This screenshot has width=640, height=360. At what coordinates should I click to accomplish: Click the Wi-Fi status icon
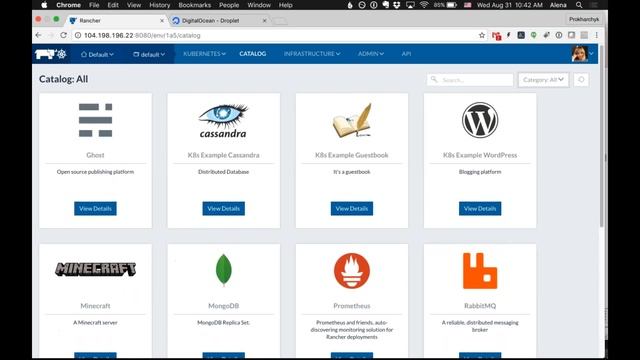[x=424, y=5]
